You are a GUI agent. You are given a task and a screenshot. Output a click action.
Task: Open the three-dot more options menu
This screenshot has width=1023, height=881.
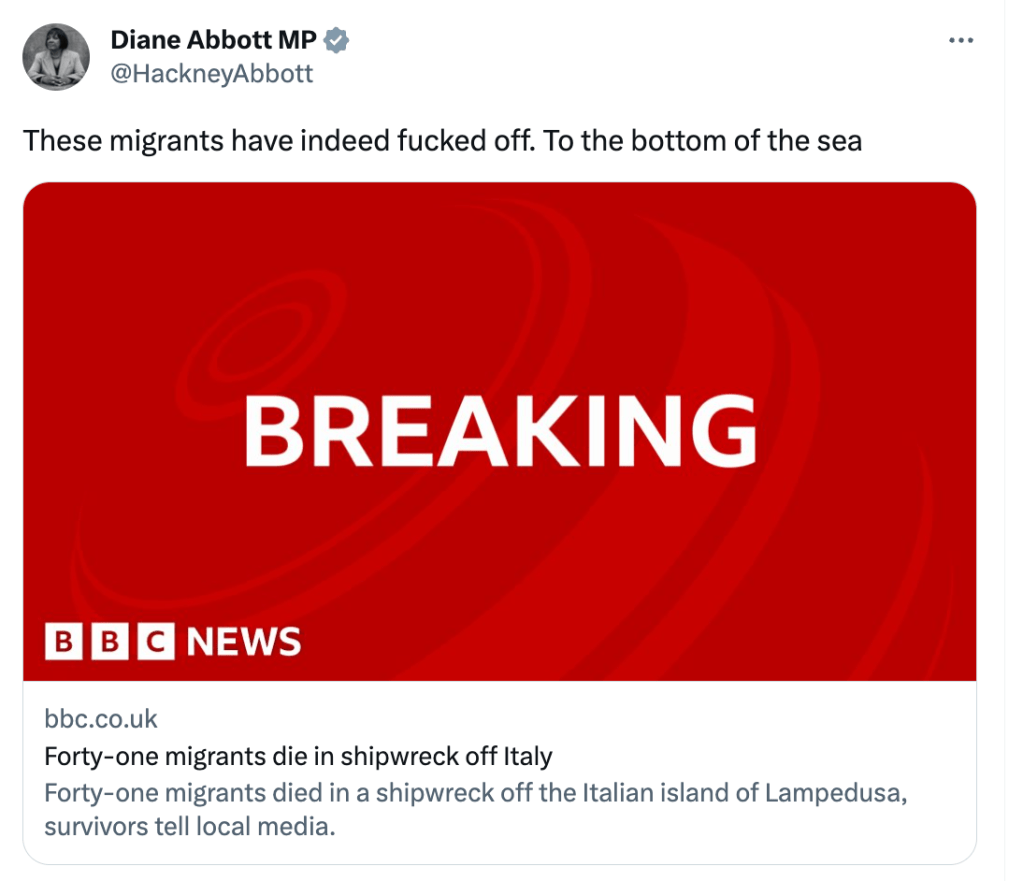(x=960, y=40)
